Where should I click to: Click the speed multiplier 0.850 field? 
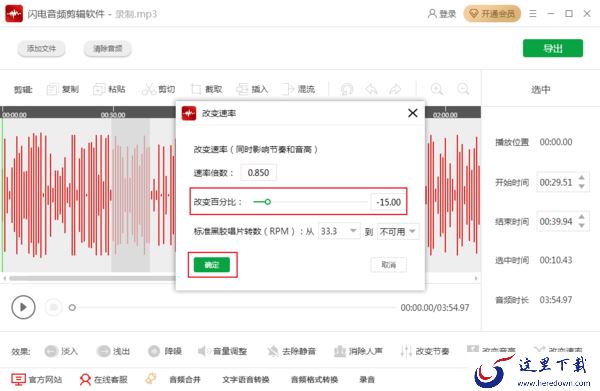(x=258, y=173)
